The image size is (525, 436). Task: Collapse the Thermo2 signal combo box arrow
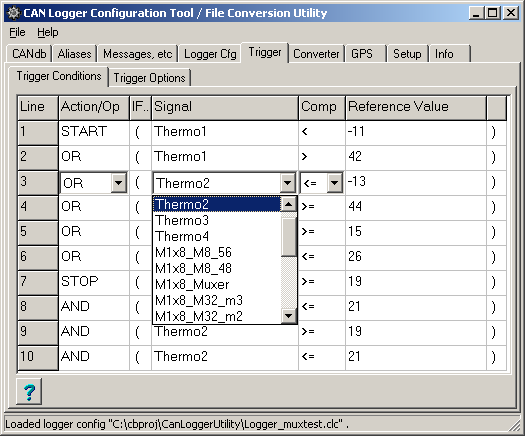click(x=287, y=183)
